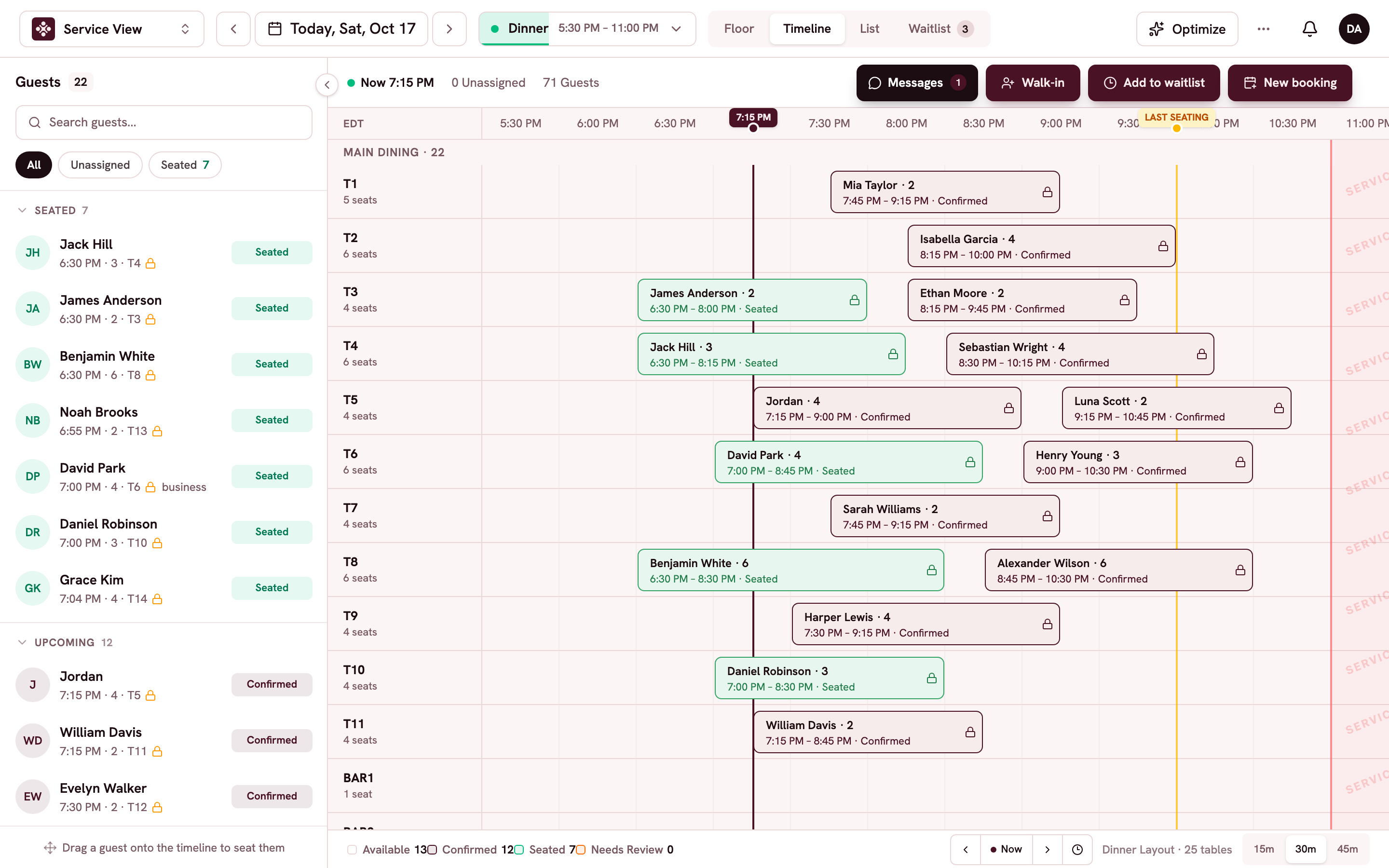The width and height of the screenshot is (1389, 868).
Task: Click the Service View app logo icon
Action: (43, 29)
